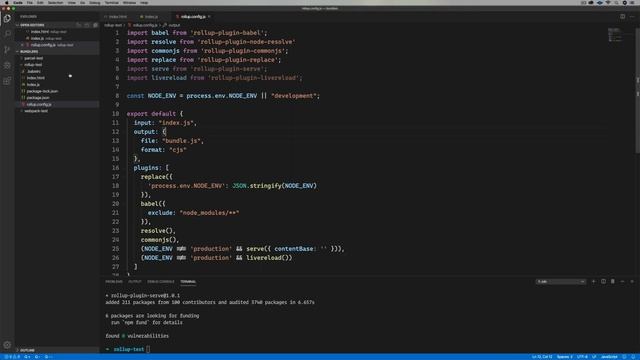Image resolution: width=640 pixels, height=360 pixels.
Task: Click JavaScript language mode in status bar
Action: [x=609, y=357]
